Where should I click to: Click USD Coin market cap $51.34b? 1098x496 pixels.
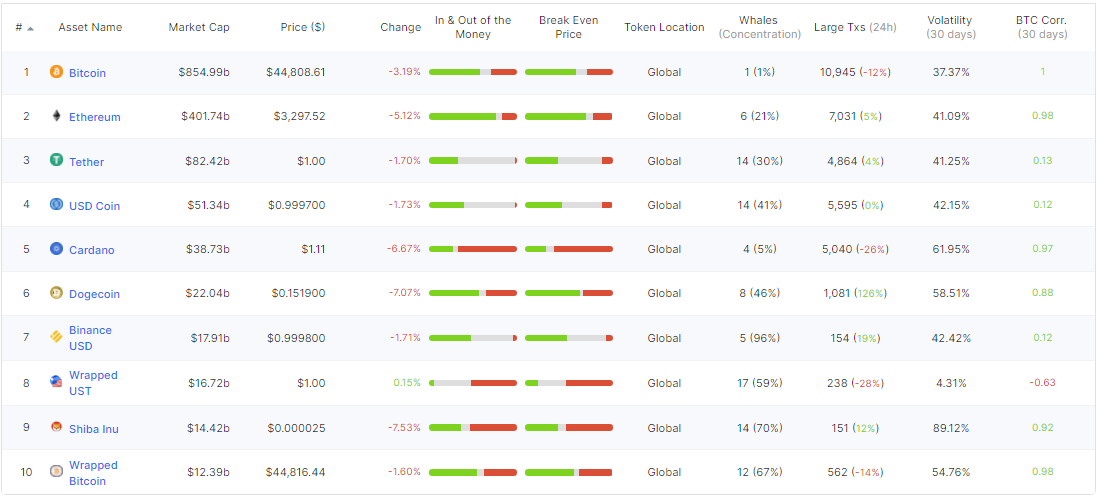click(209, 205)
